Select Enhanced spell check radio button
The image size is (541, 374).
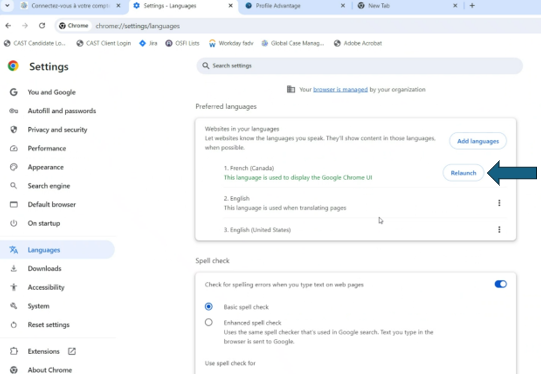coord(208,322)
